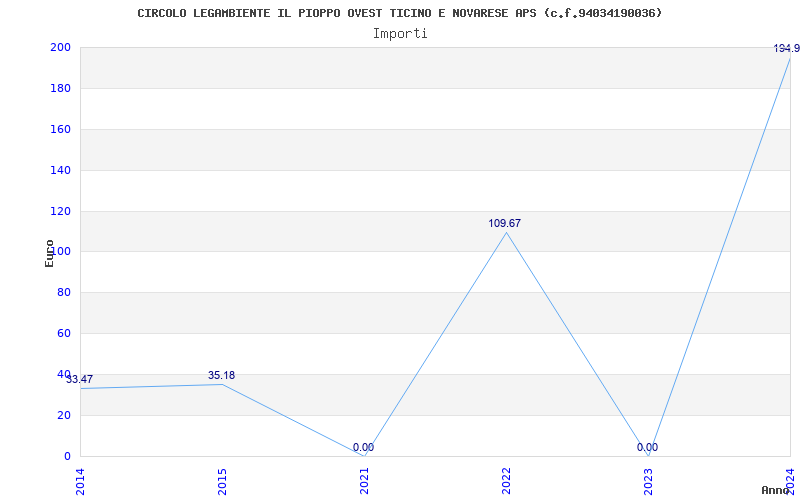Click the 60 y-axis tick label
Image resolution: width=800 pixels, height=500 pixels.
pyautogui.click(x=63, y=334)
